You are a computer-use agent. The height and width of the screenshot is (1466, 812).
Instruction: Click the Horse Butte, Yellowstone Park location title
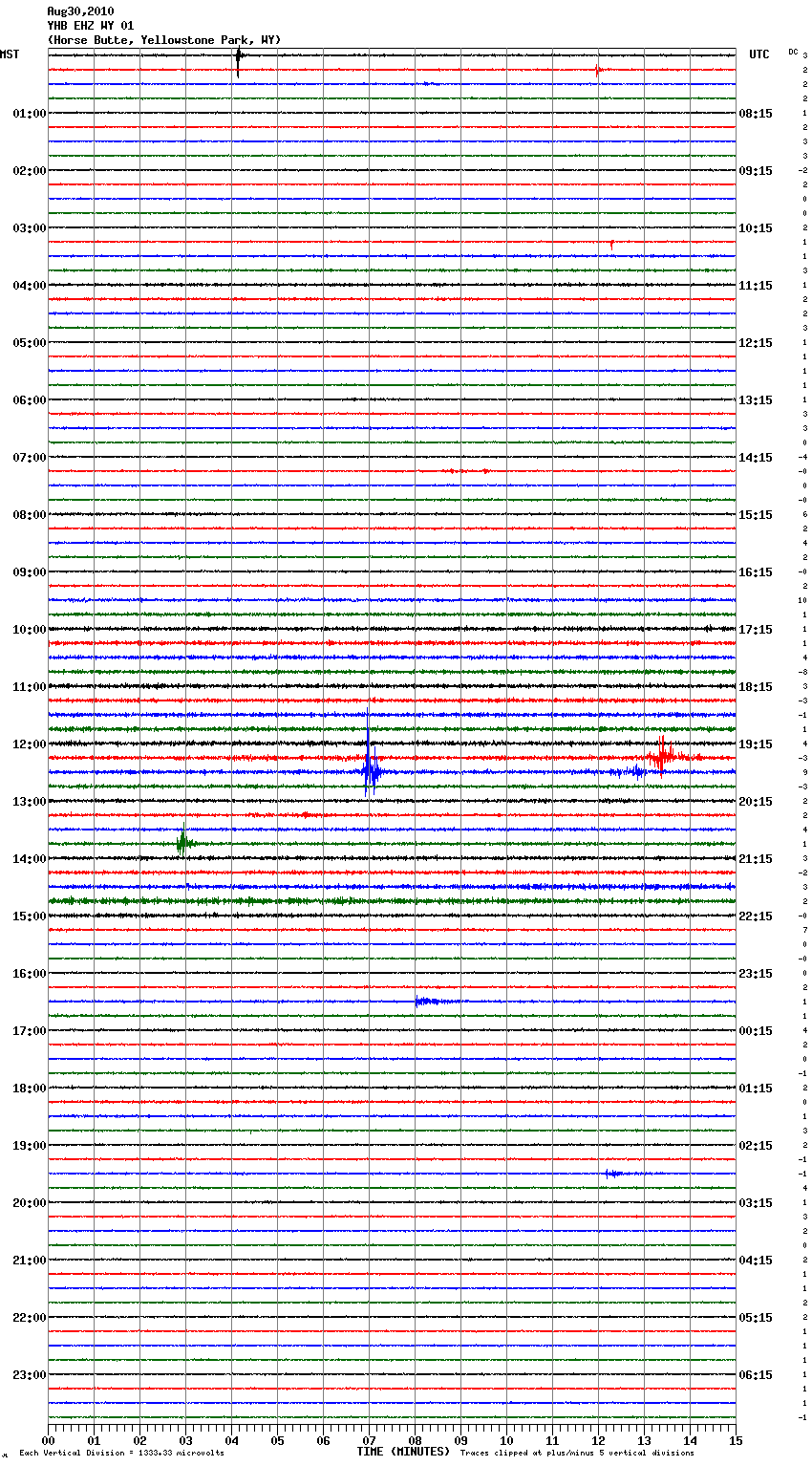(x=164, y=40)
